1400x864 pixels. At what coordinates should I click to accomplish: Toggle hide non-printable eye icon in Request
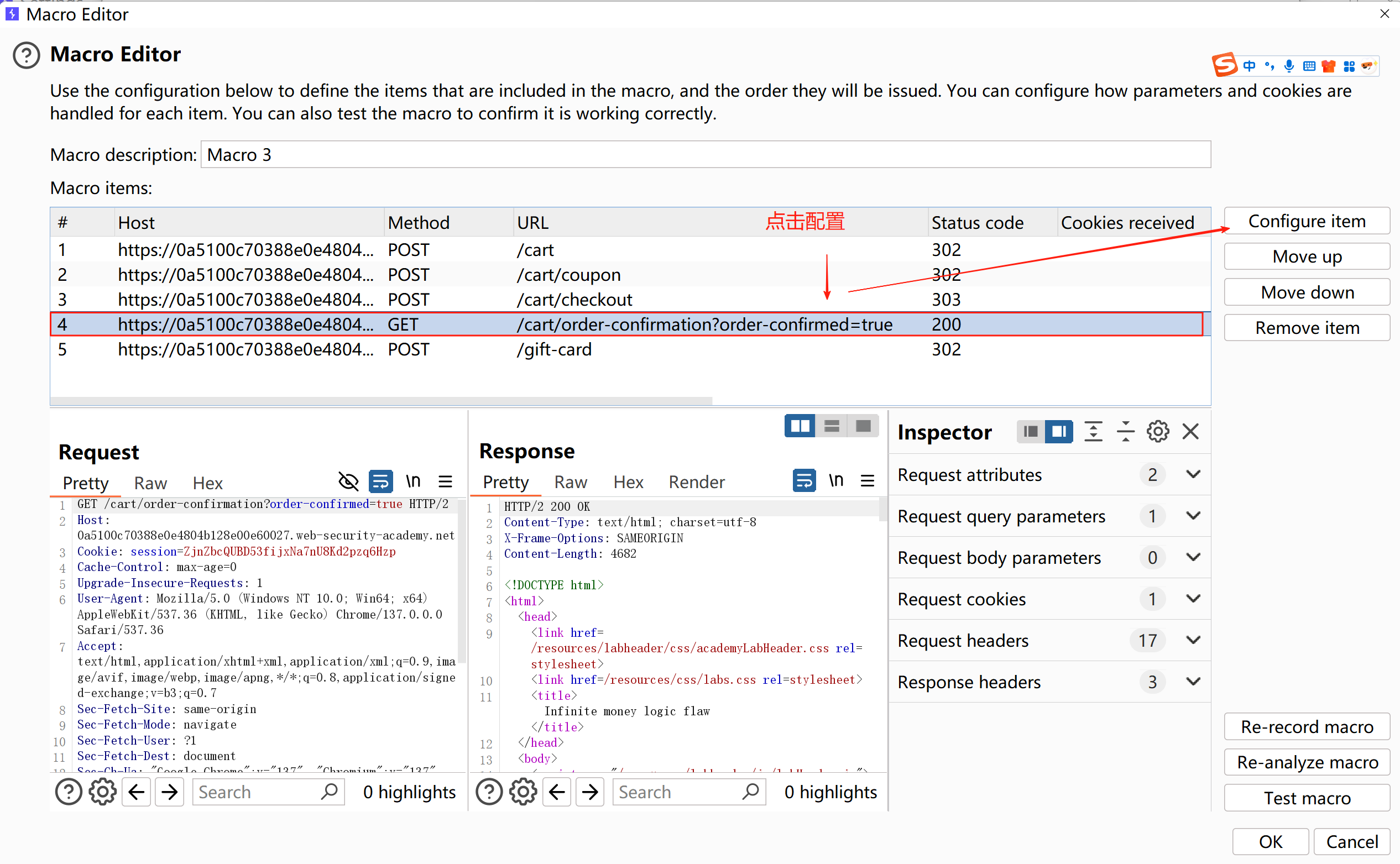click(348, 481)
